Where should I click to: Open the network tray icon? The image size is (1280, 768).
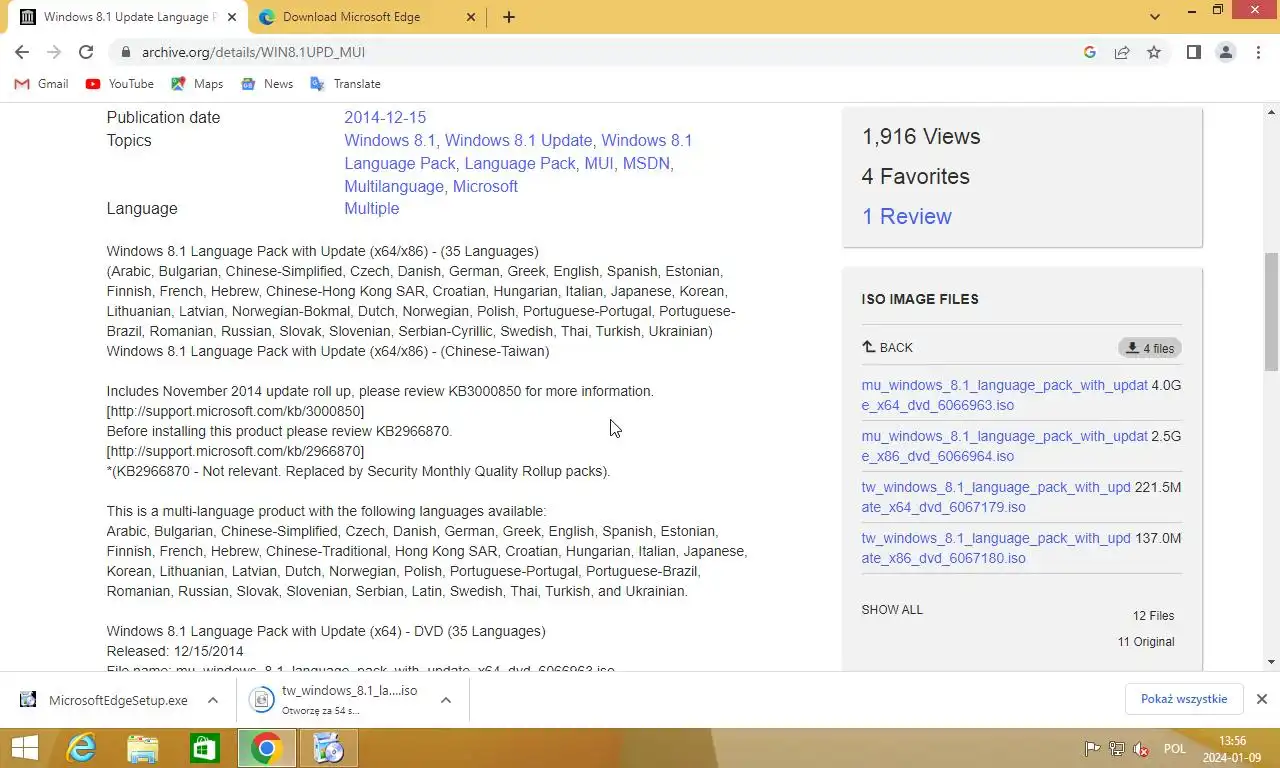point(1117,749)
